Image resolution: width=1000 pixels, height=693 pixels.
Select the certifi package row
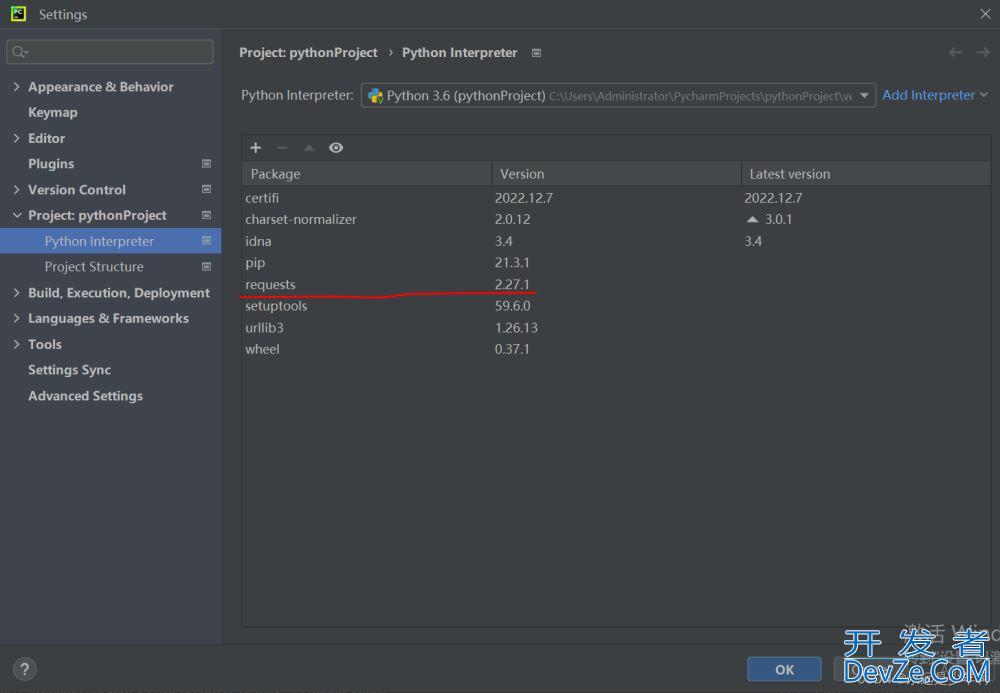[x=616, y=198]
